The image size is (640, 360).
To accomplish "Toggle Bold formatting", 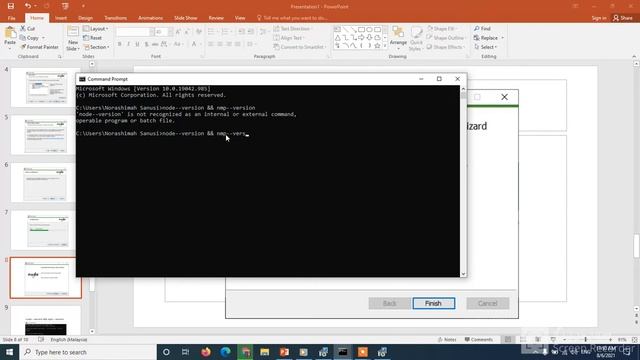I will click(119, 44).
